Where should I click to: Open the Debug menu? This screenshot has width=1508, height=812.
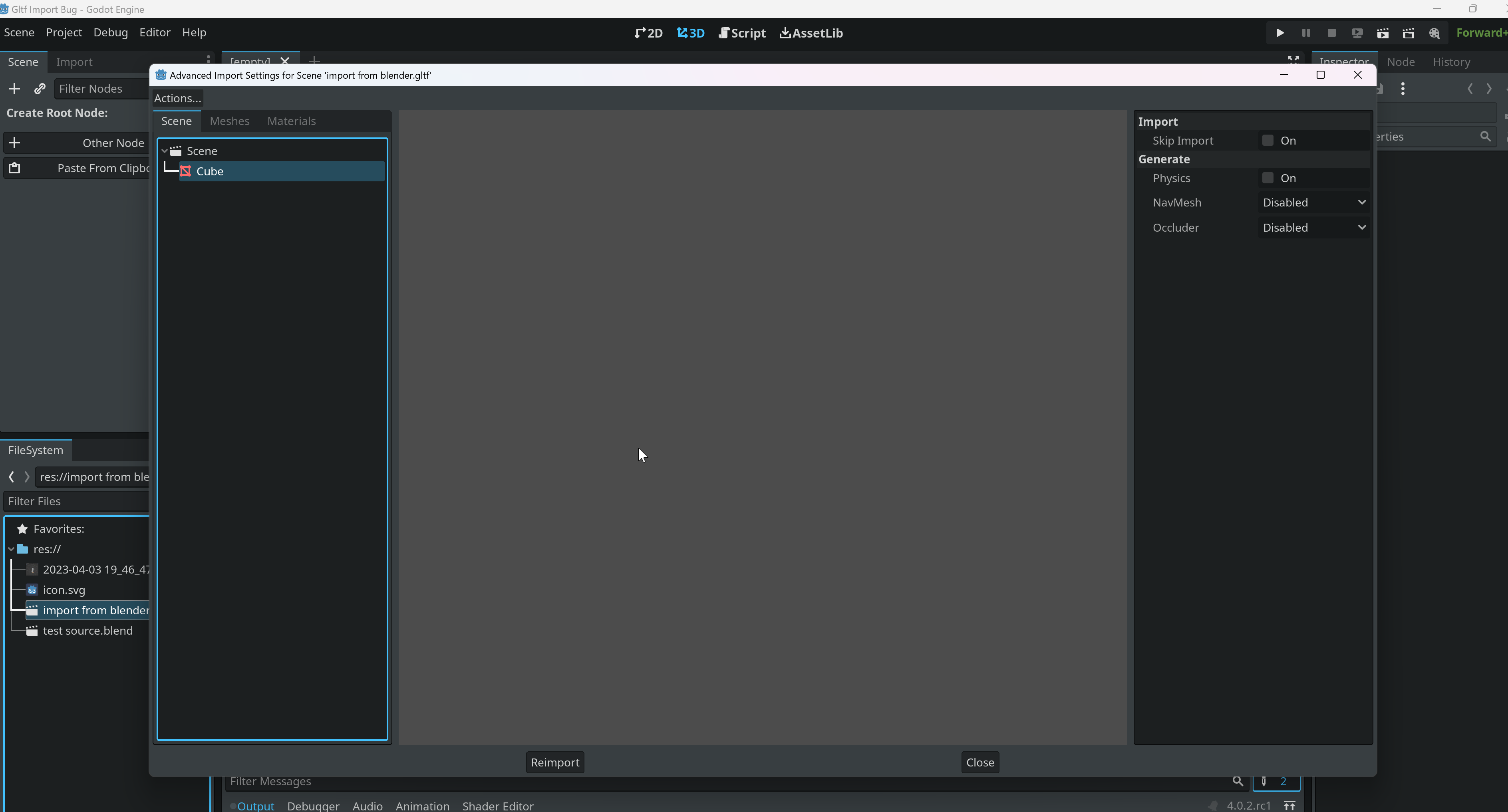(110, 33)
